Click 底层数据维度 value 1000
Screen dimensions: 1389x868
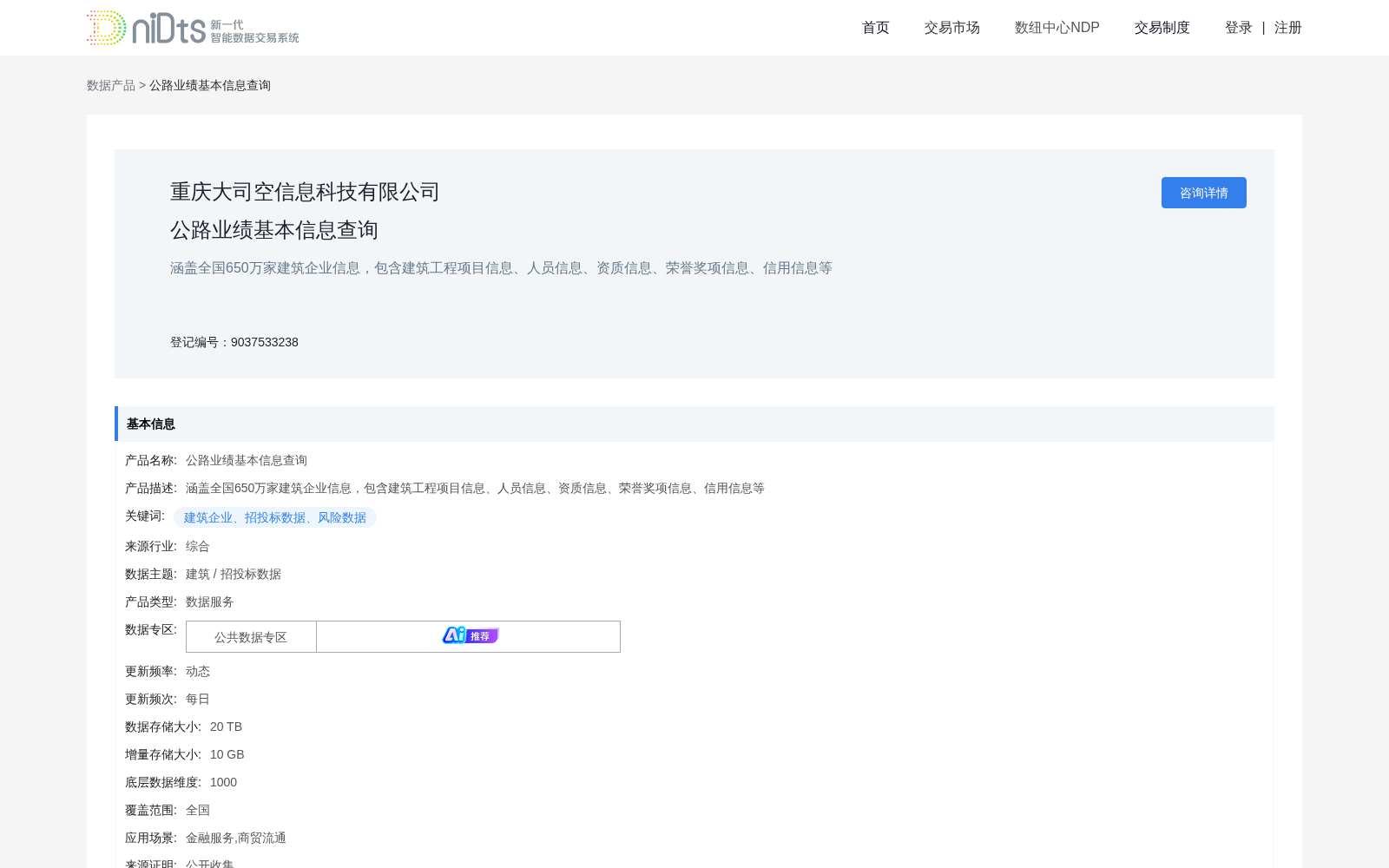(223, 782)
